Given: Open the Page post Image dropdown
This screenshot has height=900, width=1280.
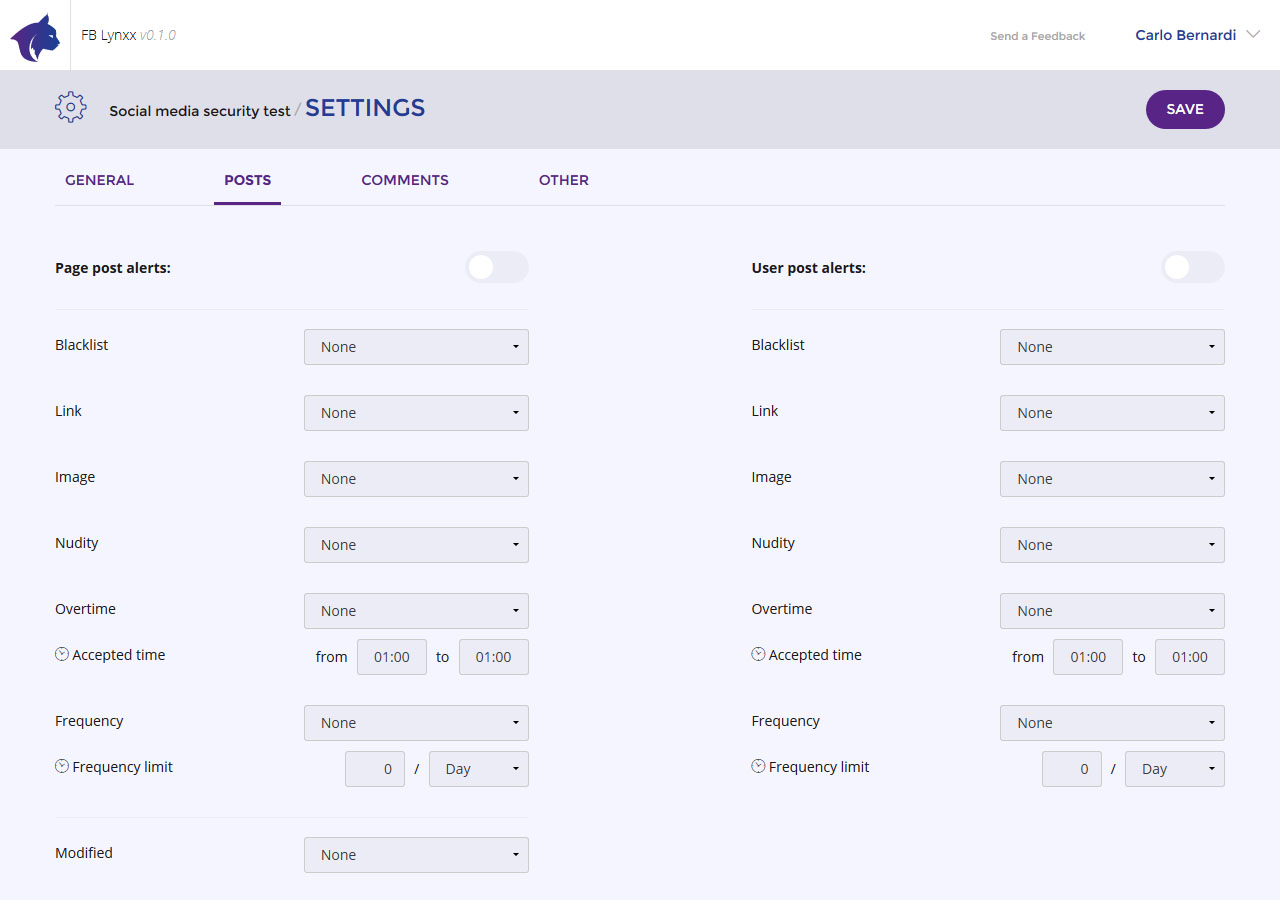Looking at the screenshot, I should pyautogui.click(x=416, y=479).
